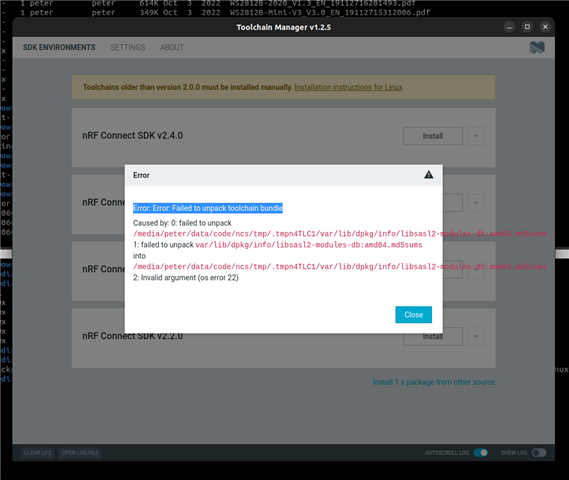This screenshot has width=569, height=480.
Task: Open the About tab
Action: point(172,48)
